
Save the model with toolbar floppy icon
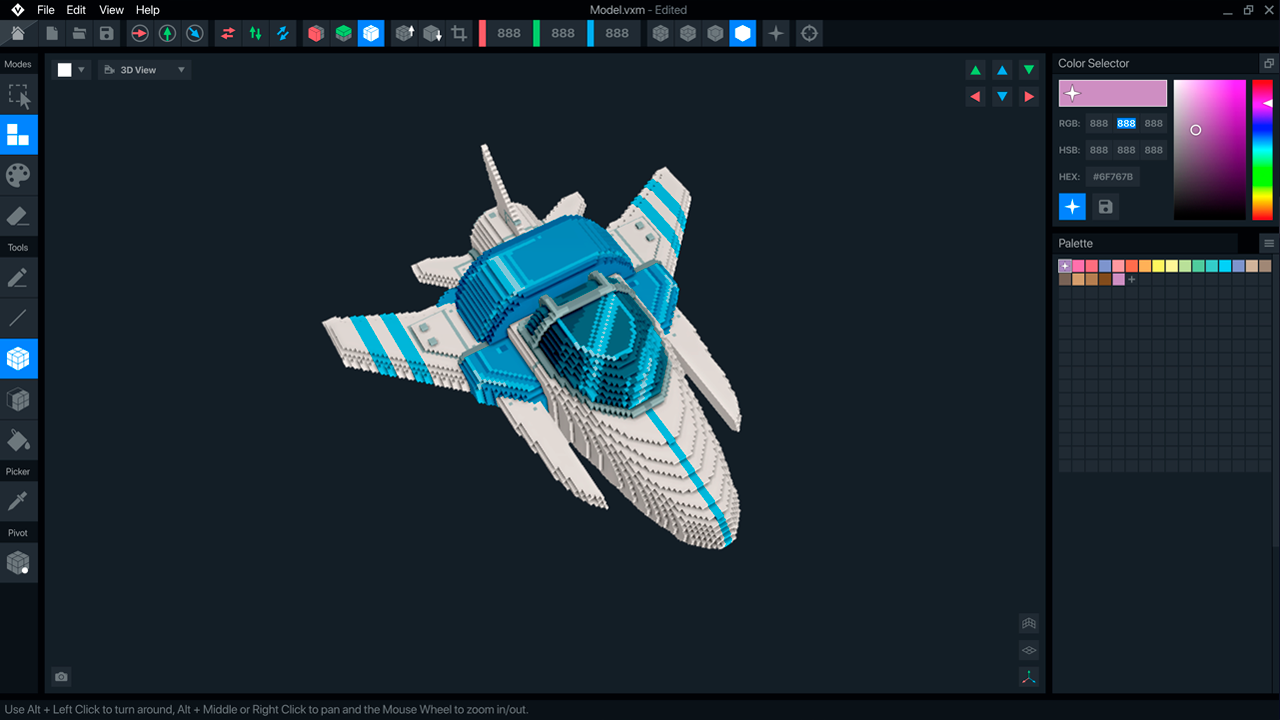(x=106, y=33)
